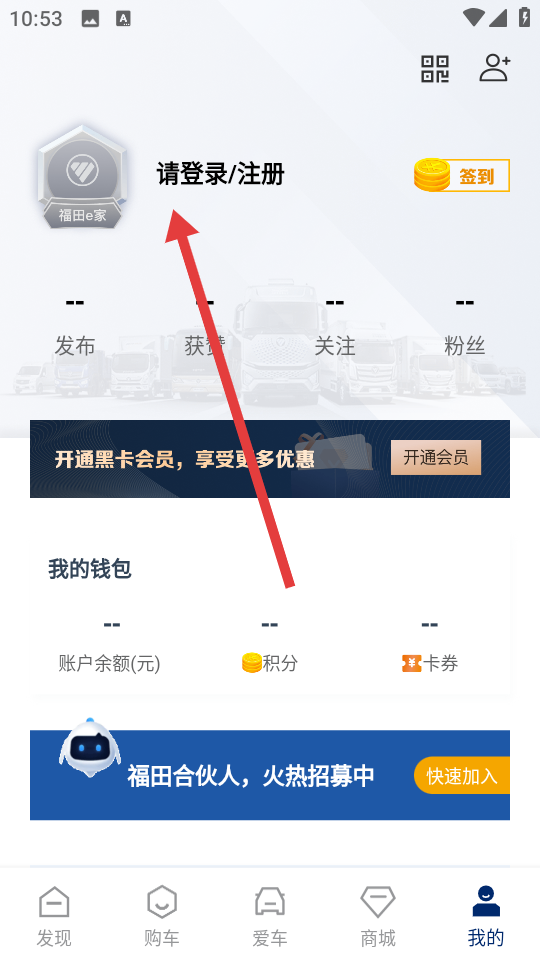Switch to the 爱车 tab
This screenshot has height=960, width=540.
270,916
